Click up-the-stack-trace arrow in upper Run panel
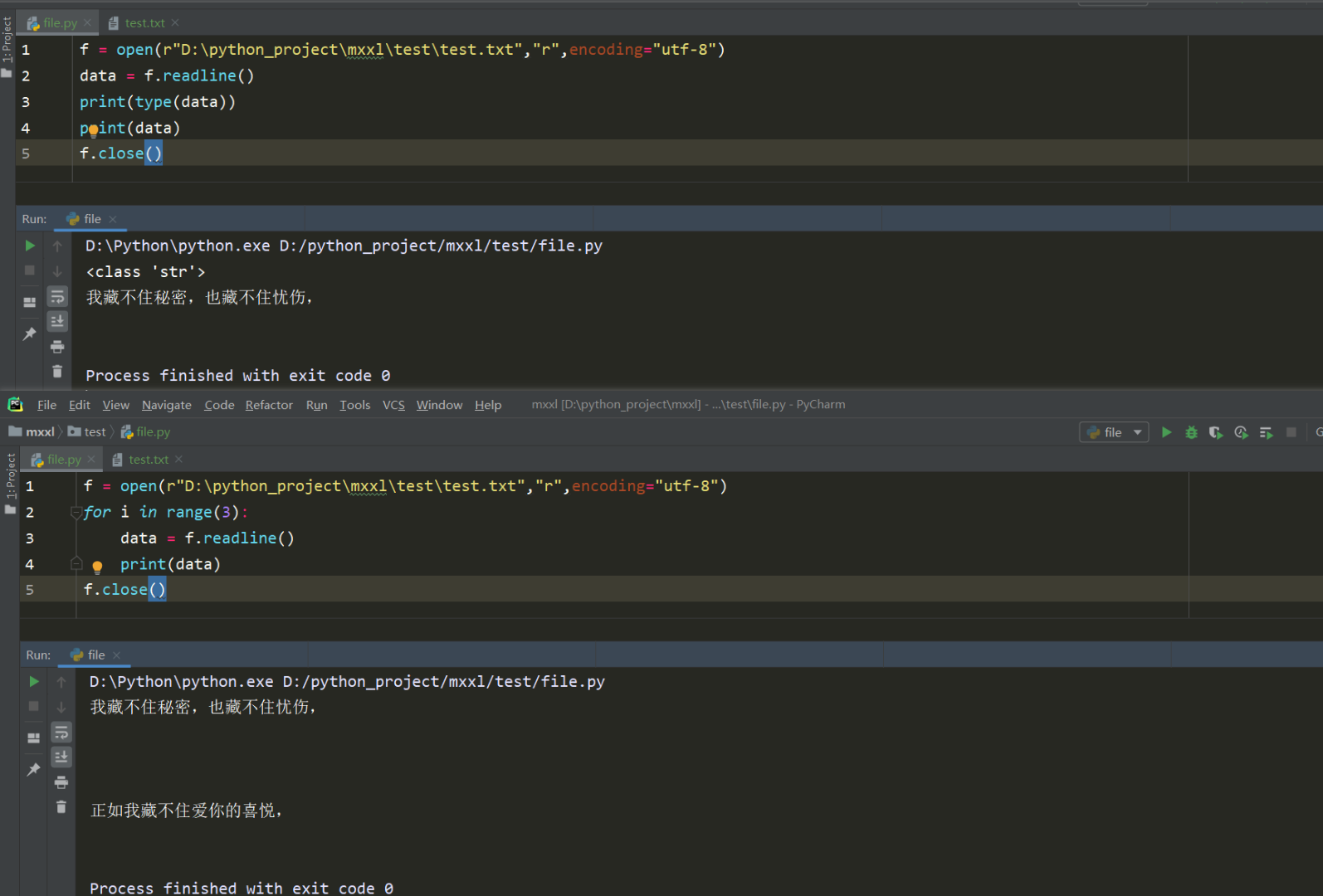 click(57, 246)
